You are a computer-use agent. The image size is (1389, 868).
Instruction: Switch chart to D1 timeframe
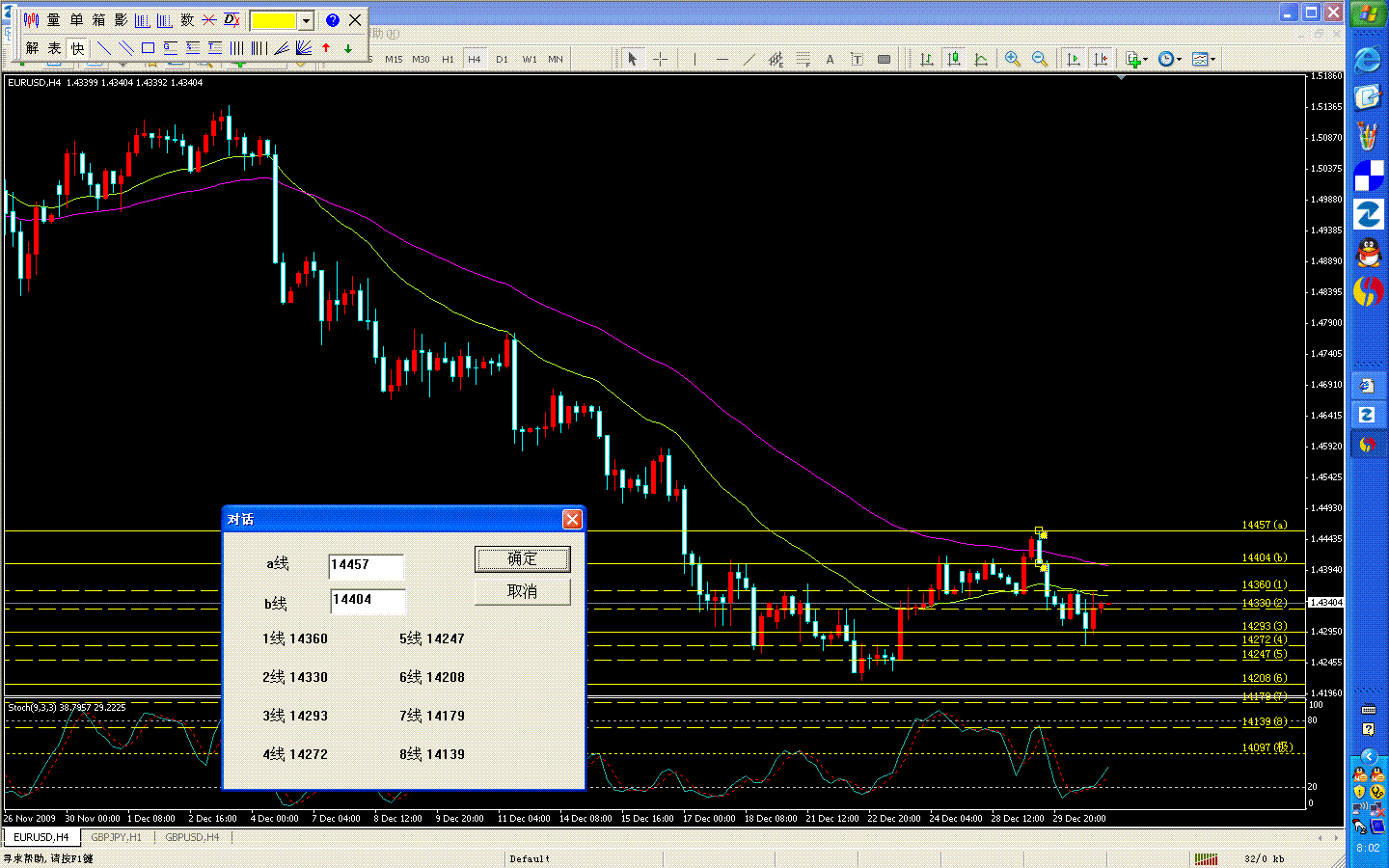[502, 59]
